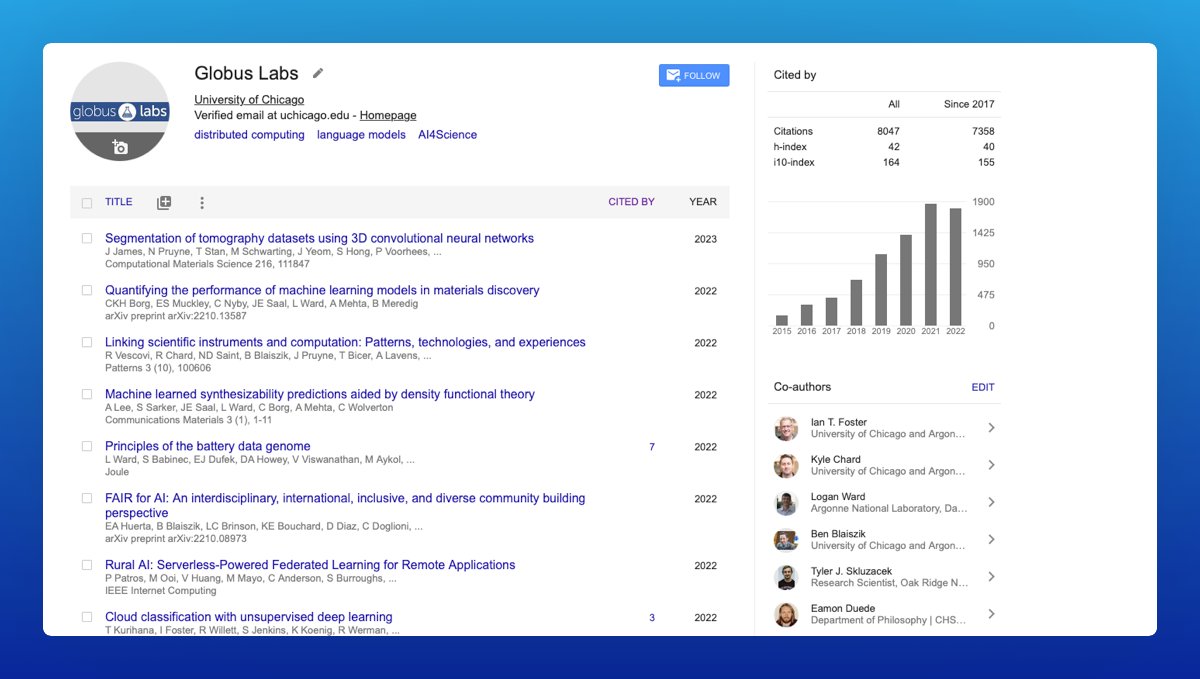The image size is (1200, 679).
Task: Click the total citations value 8047
Action: point(888,131)
